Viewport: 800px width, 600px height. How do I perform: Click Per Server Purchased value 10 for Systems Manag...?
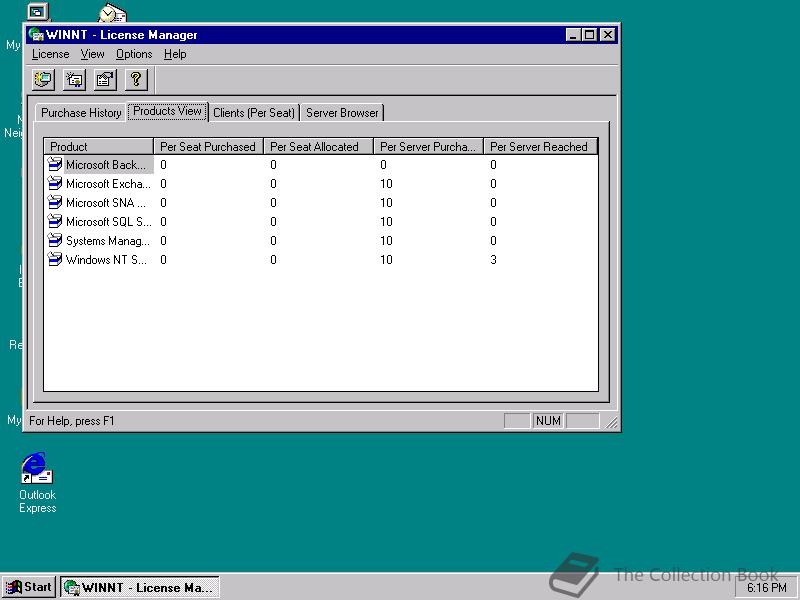(x=386, y=240)
